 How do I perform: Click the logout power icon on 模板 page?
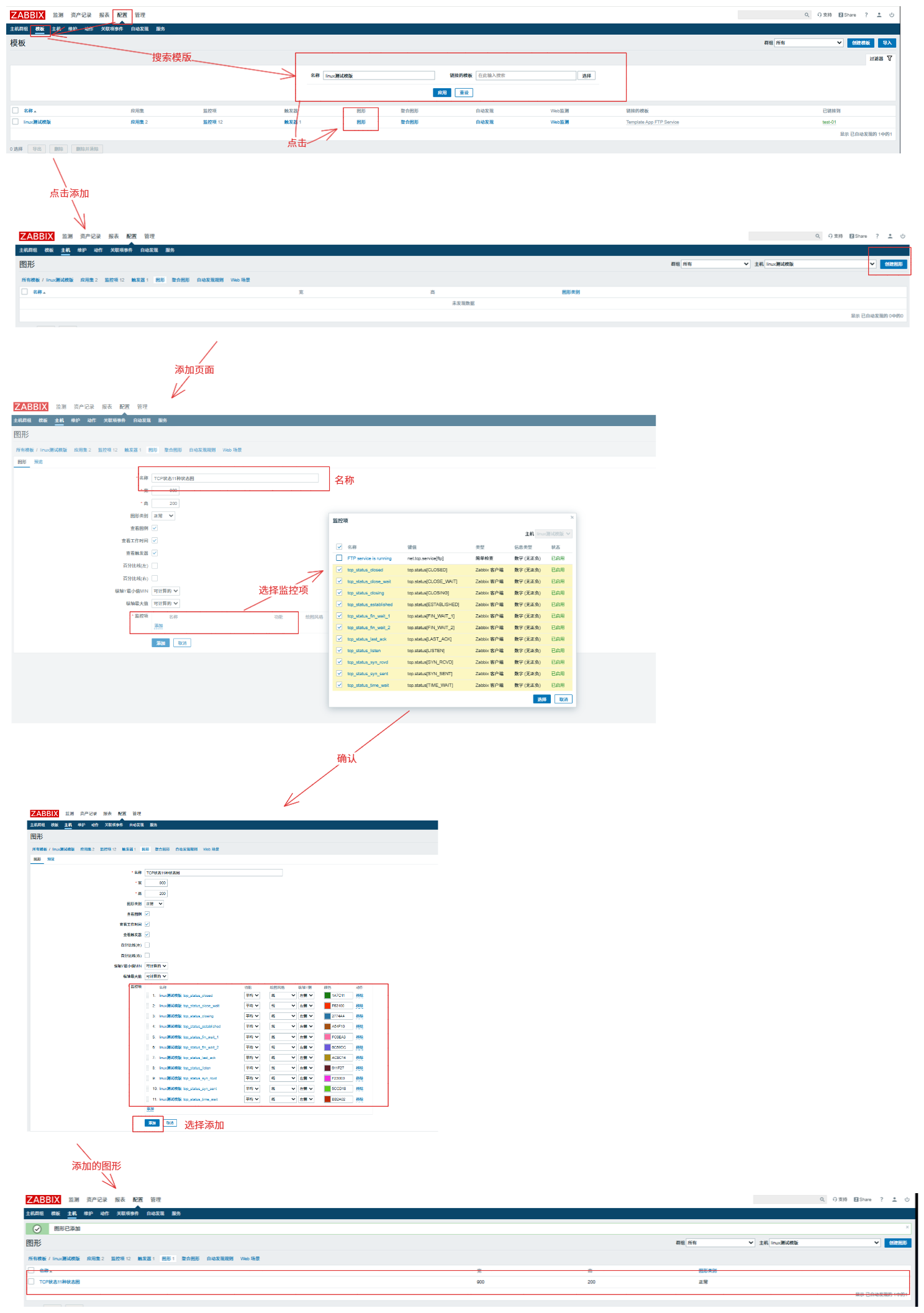click(x=892, y=15)
